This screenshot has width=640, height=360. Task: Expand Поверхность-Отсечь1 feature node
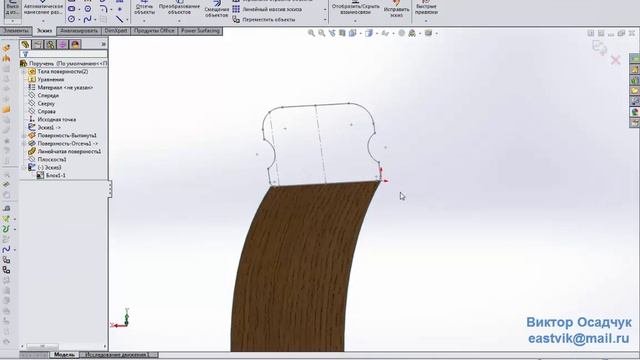(24, 144)
